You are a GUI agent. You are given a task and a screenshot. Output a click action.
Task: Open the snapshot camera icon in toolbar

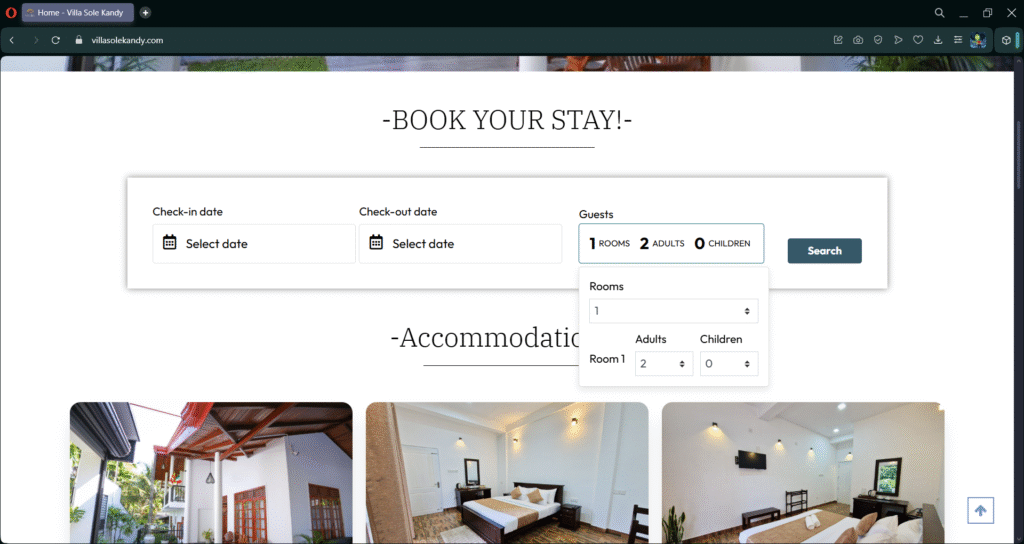(858, 40)
